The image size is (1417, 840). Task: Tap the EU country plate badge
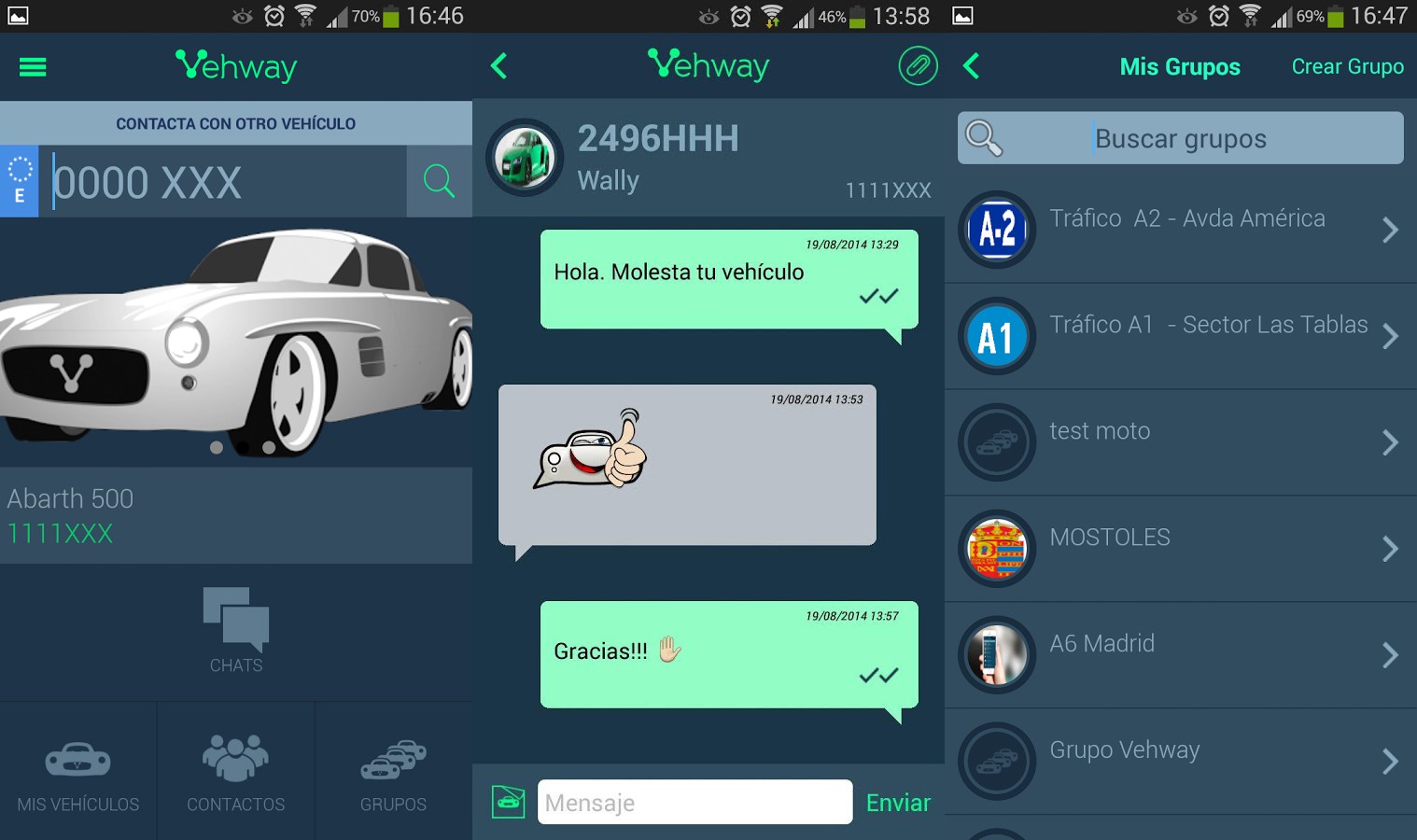tap(20, 181)
